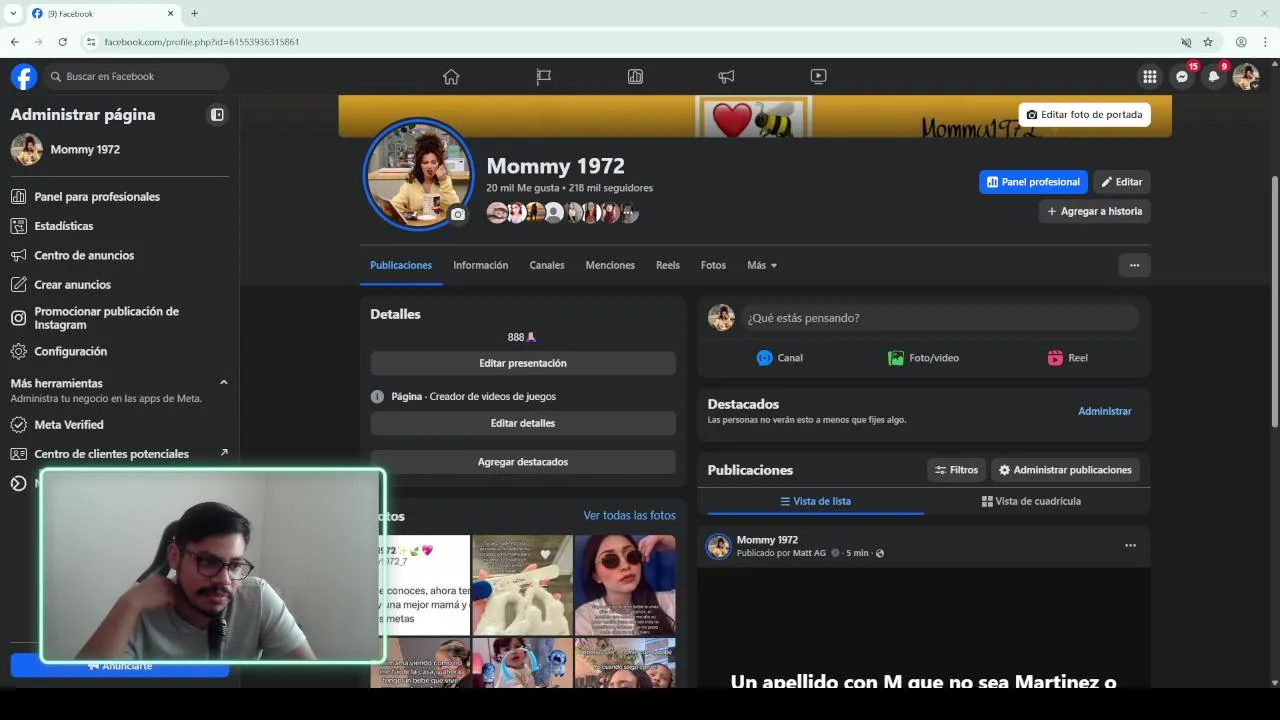
Task: Open the sunglasses girl photo thumbnail
Action: [625, 585]
